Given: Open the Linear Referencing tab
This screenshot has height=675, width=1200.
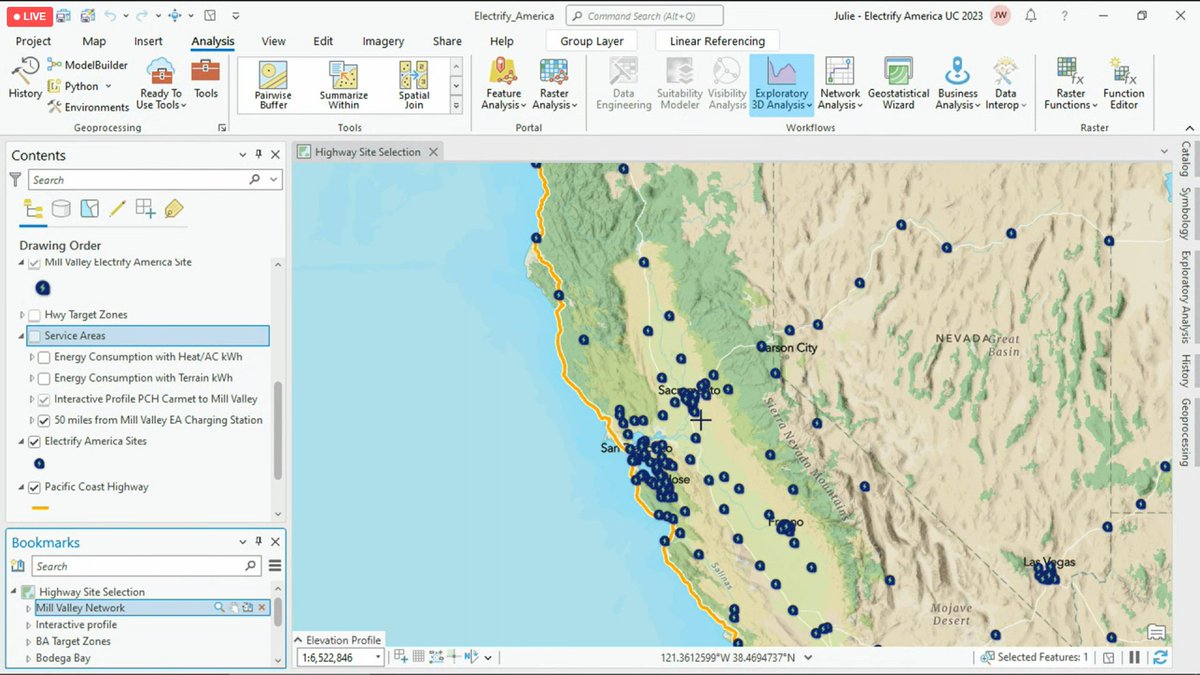Looking at the screenshot, I should pos(717,41).
